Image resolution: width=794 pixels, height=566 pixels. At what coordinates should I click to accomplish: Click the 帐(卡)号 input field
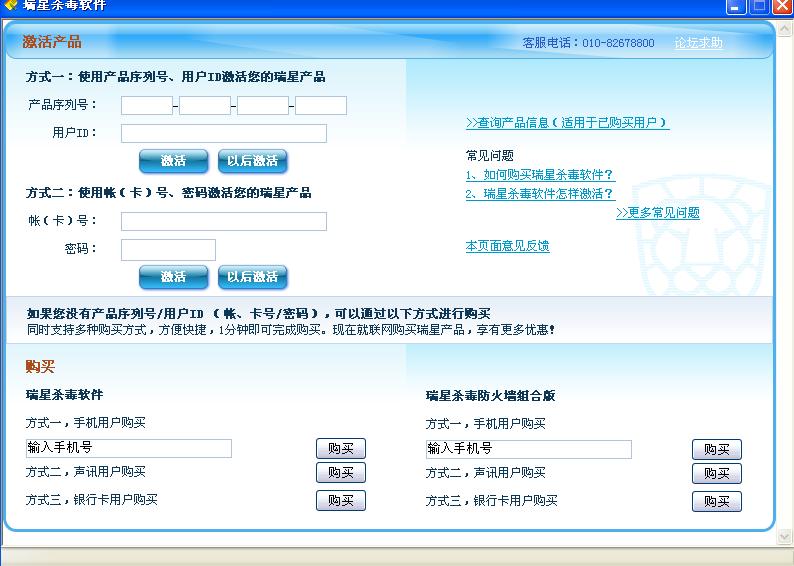click(224, 221)
